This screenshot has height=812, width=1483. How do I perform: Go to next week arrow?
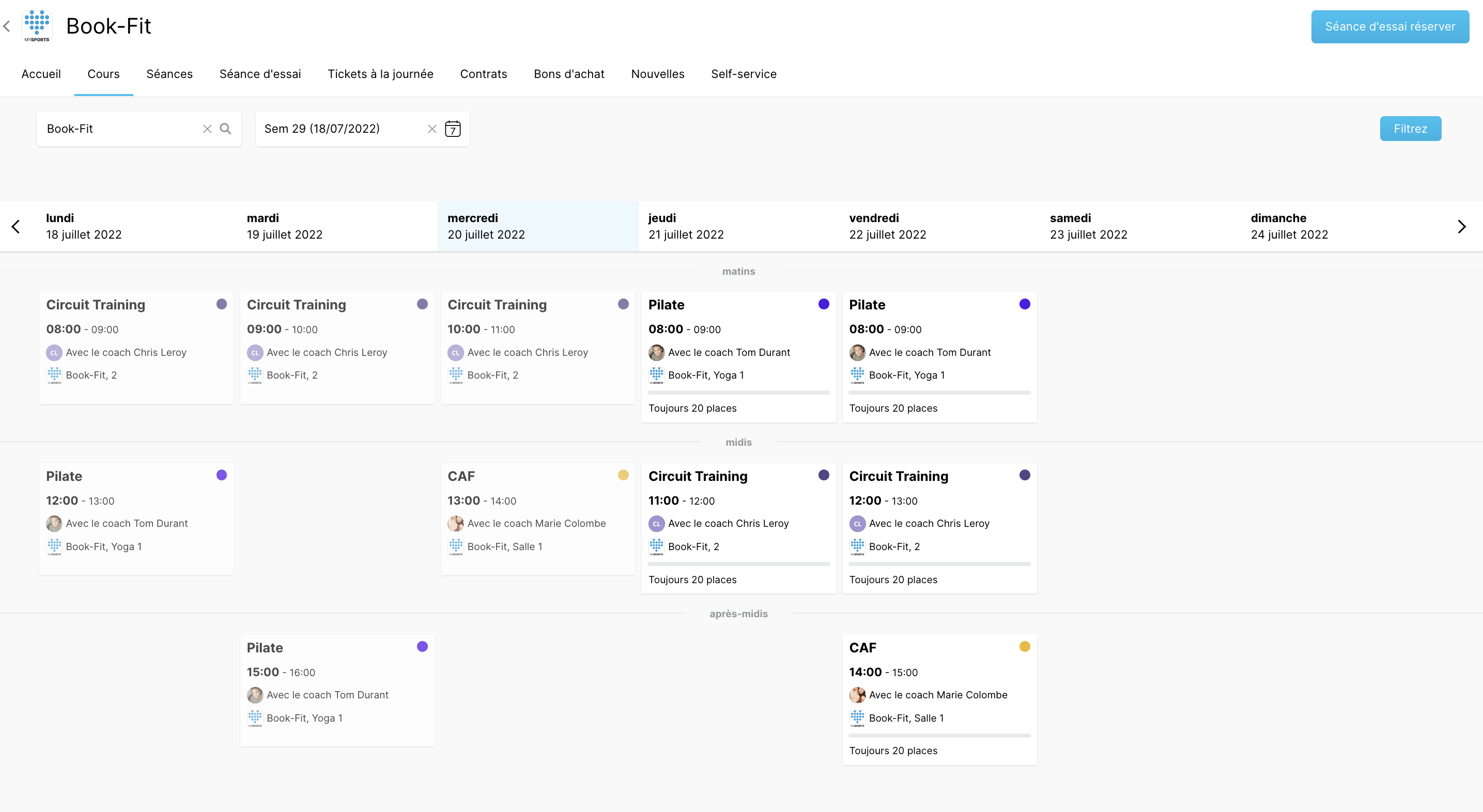(1461, 226)
